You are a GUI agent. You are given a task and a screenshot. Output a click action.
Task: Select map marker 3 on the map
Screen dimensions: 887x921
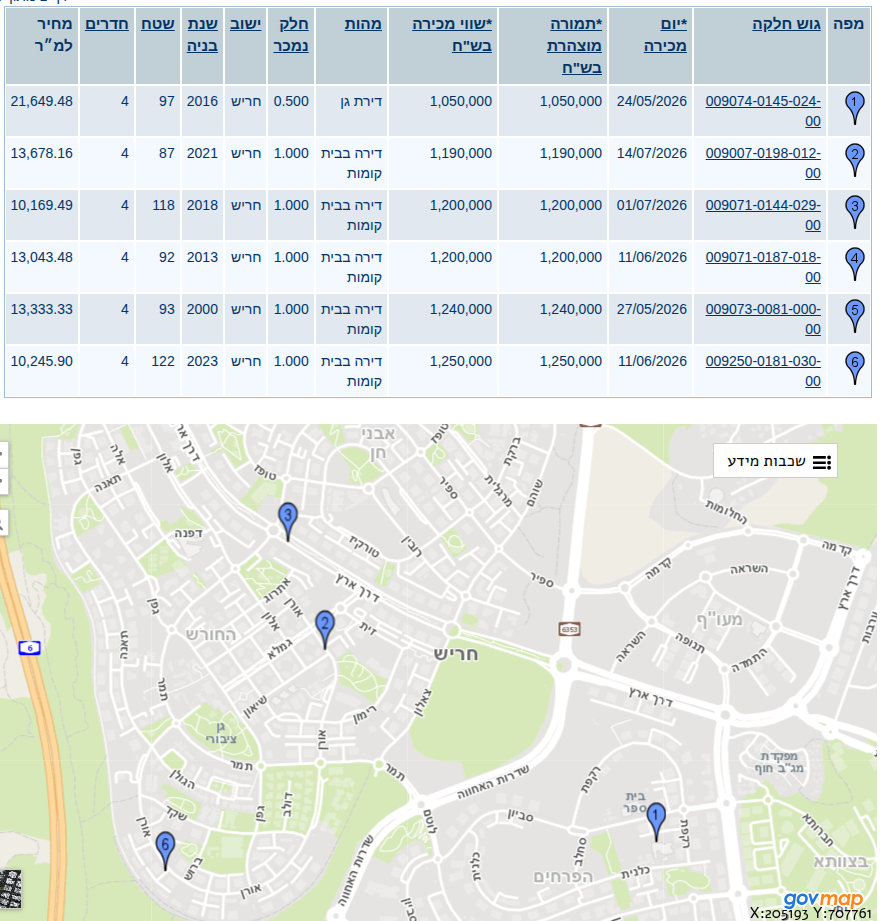click(288, 522)
